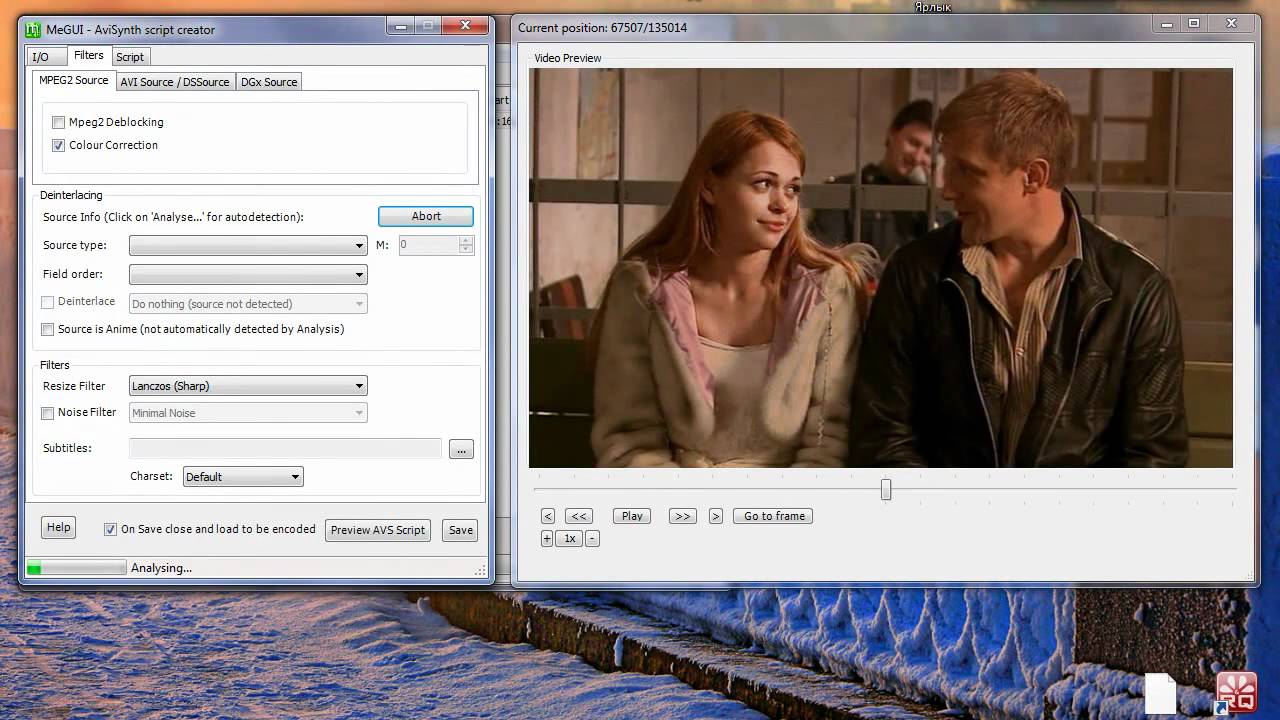The width and height of the screenshot is (1280, 720).
Task: Step forward one frame with > button
Action: 715,516
